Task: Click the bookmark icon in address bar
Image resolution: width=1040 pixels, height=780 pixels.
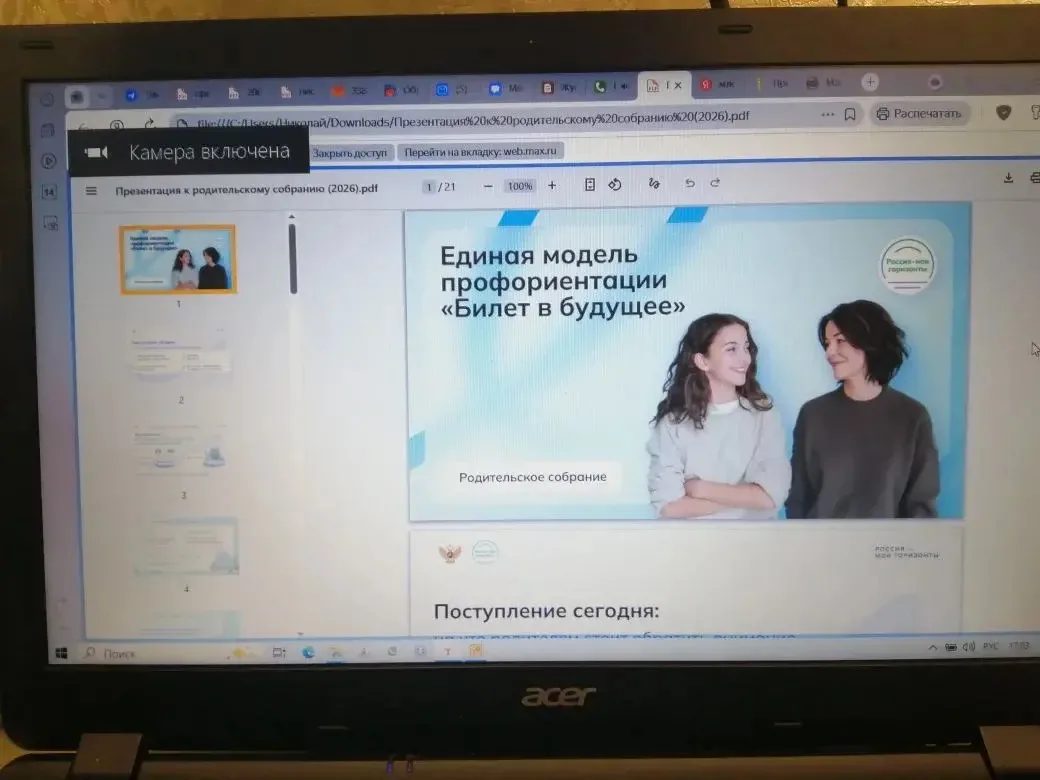Action: [x=850, y=115]
